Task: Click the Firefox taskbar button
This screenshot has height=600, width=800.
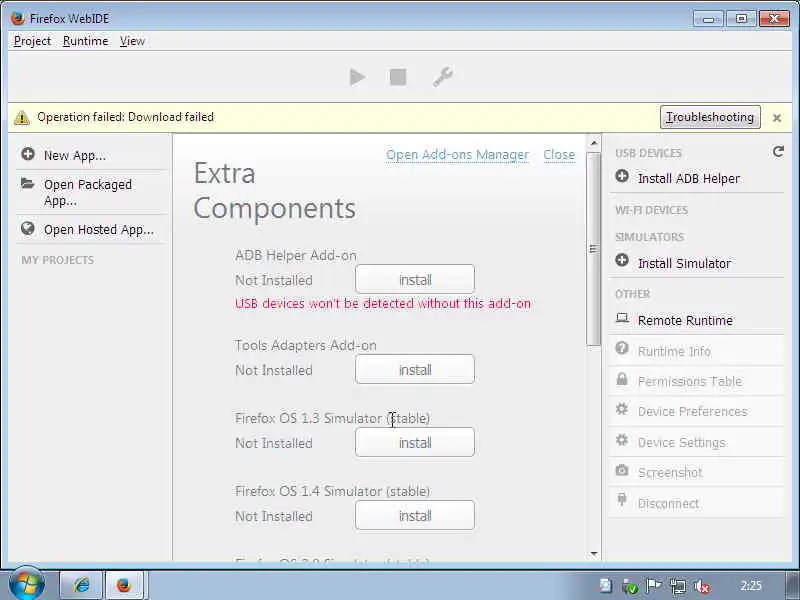Action: (124, 585)
